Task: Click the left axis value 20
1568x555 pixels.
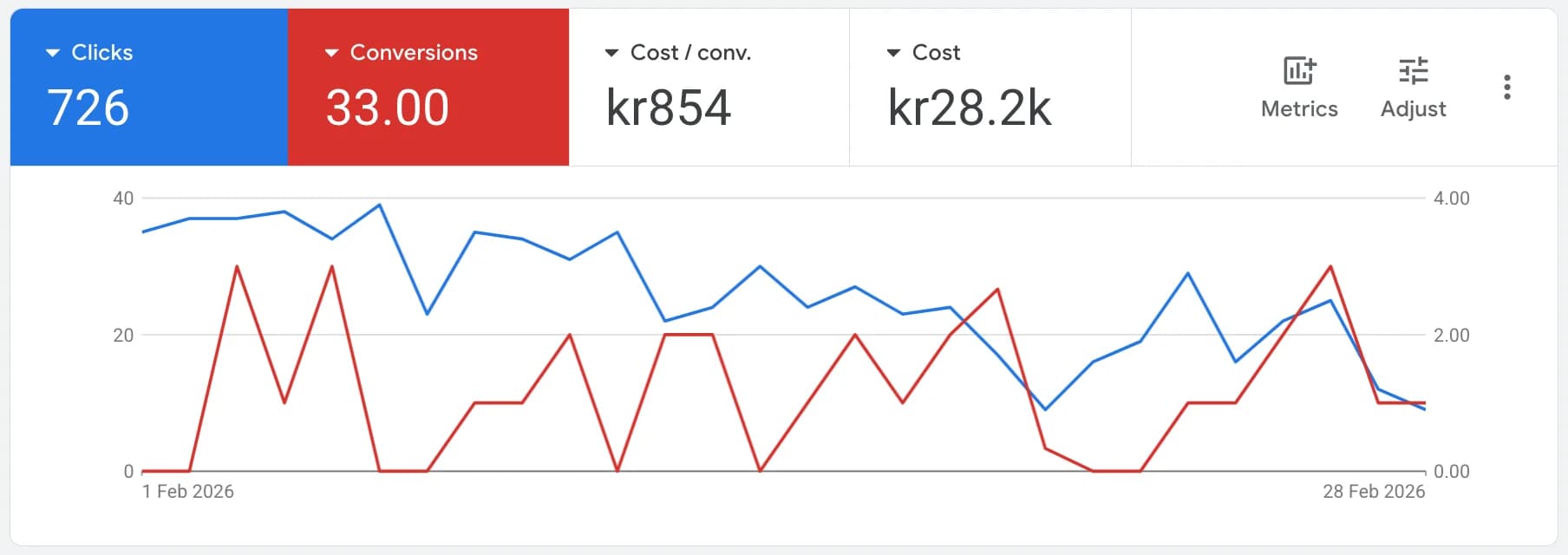Action: [x=123, y=336]
